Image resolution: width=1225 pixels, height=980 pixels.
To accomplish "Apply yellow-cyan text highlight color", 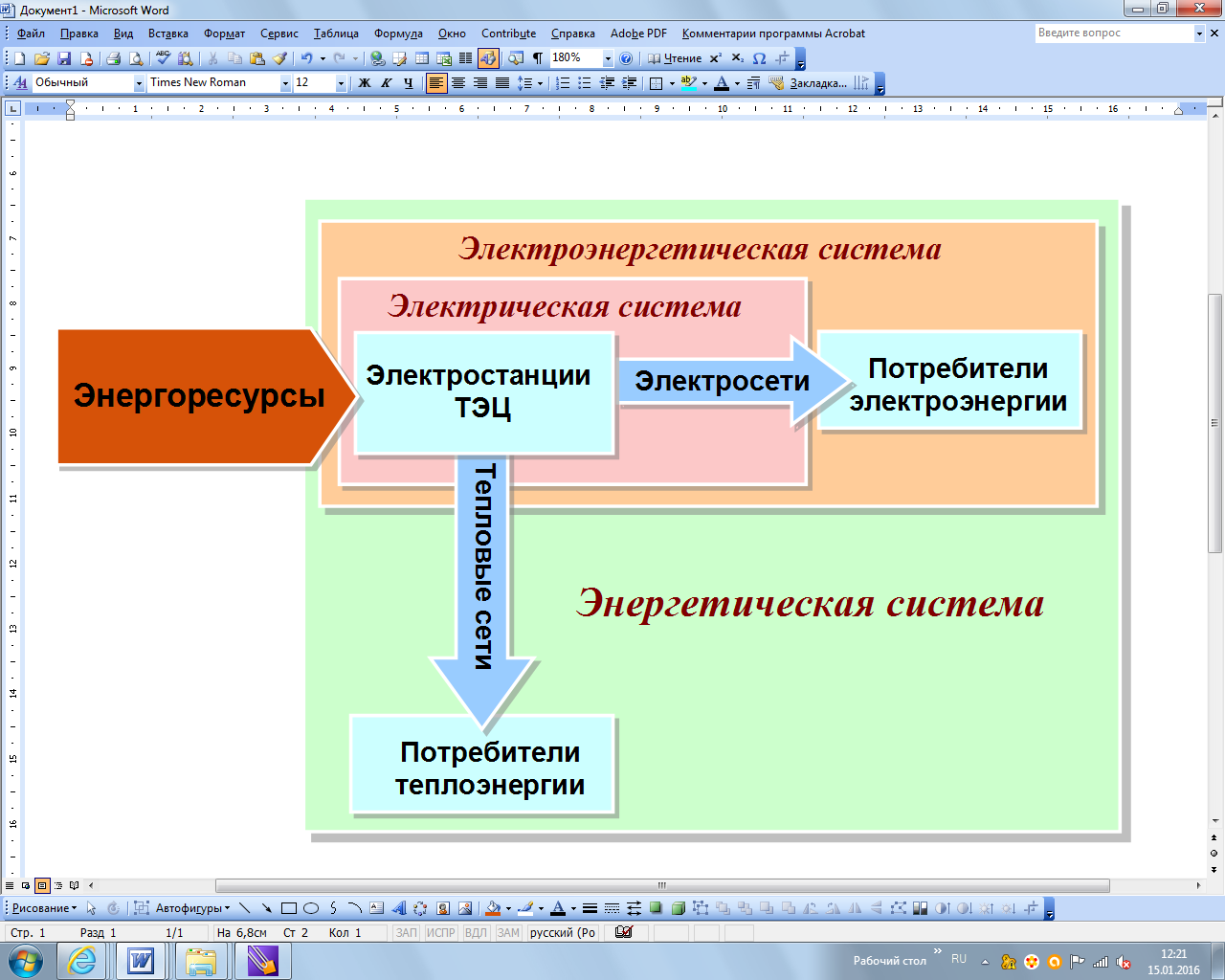I will 688,83.
